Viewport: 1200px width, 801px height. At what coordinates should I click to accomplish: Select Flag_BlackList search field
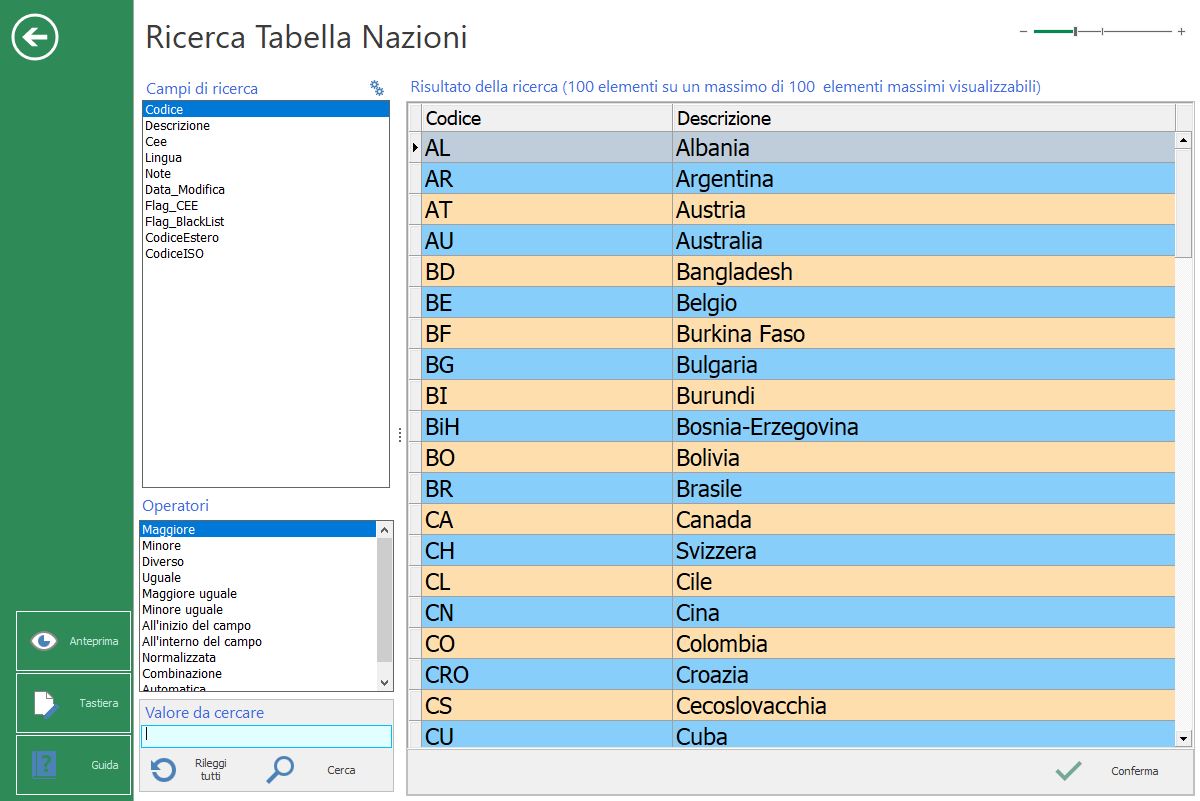coord(266,222)
